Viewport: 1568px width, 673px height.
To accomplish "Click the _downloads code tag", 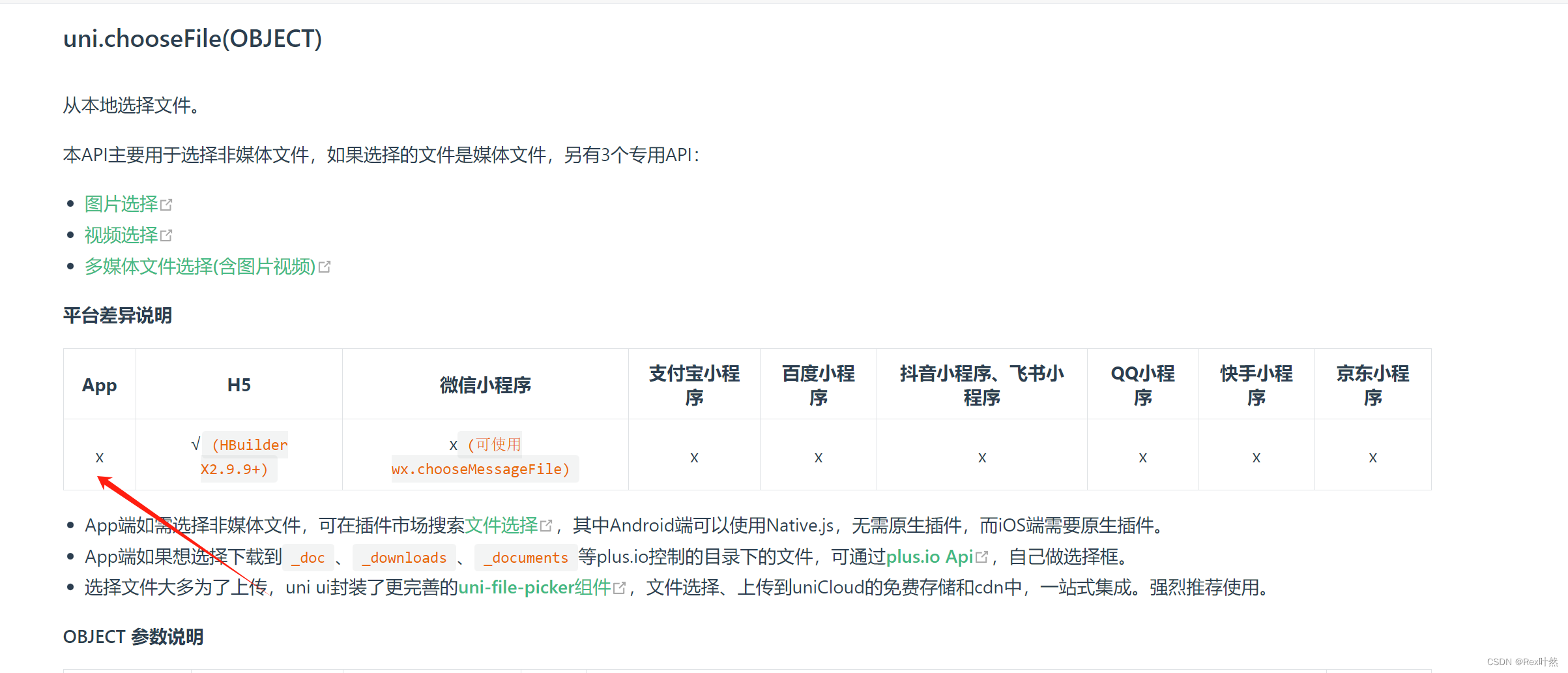I will point(404,558).
